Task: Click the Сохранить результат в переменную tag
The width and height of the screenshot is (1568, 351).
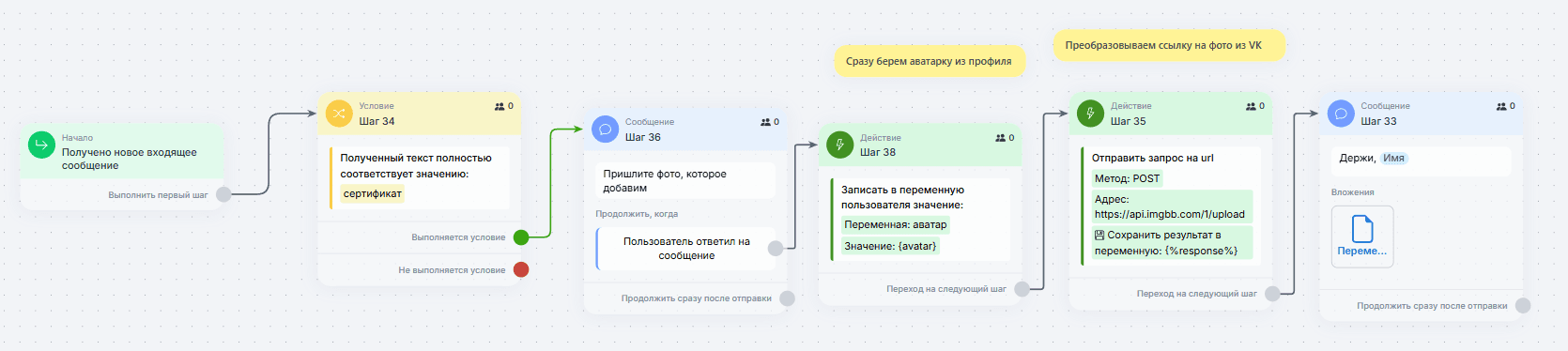Action: tap(1172, 243)
